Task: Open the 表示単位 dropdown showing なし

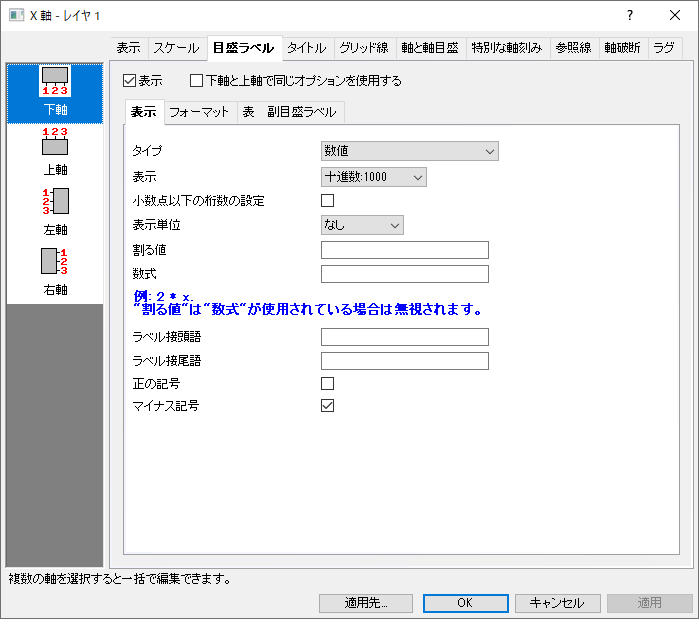Action: [x=362, y=225]
